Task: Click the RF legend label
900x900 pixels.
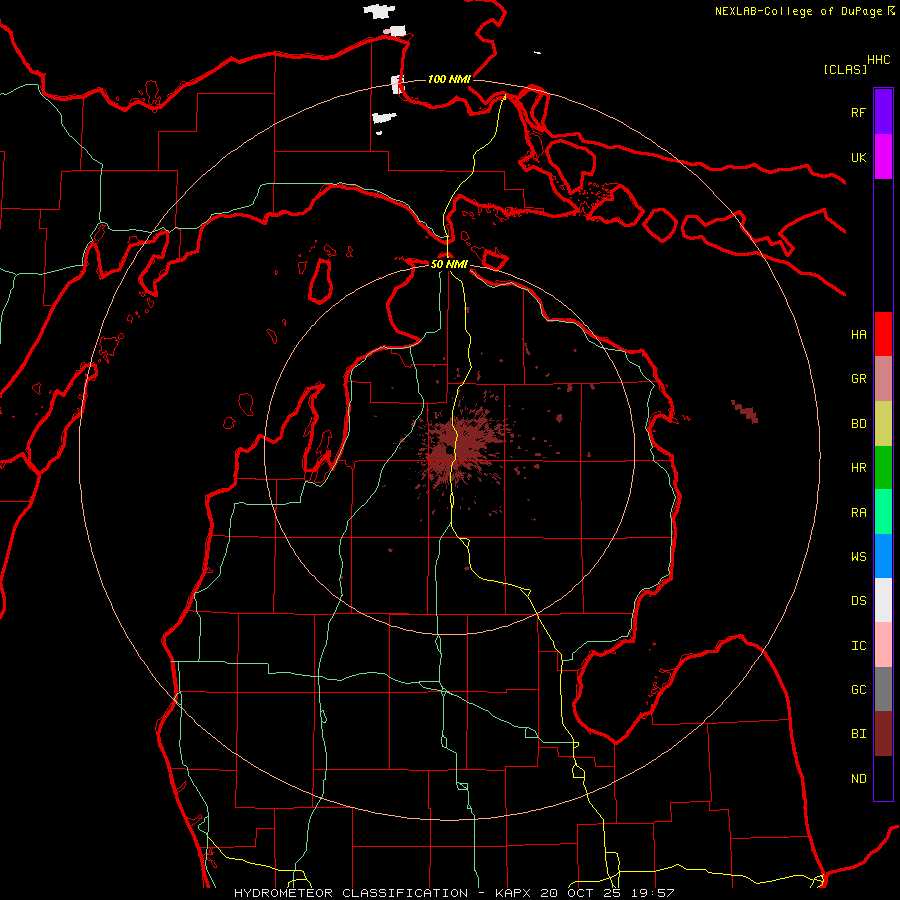Action: tap(859, 112)
